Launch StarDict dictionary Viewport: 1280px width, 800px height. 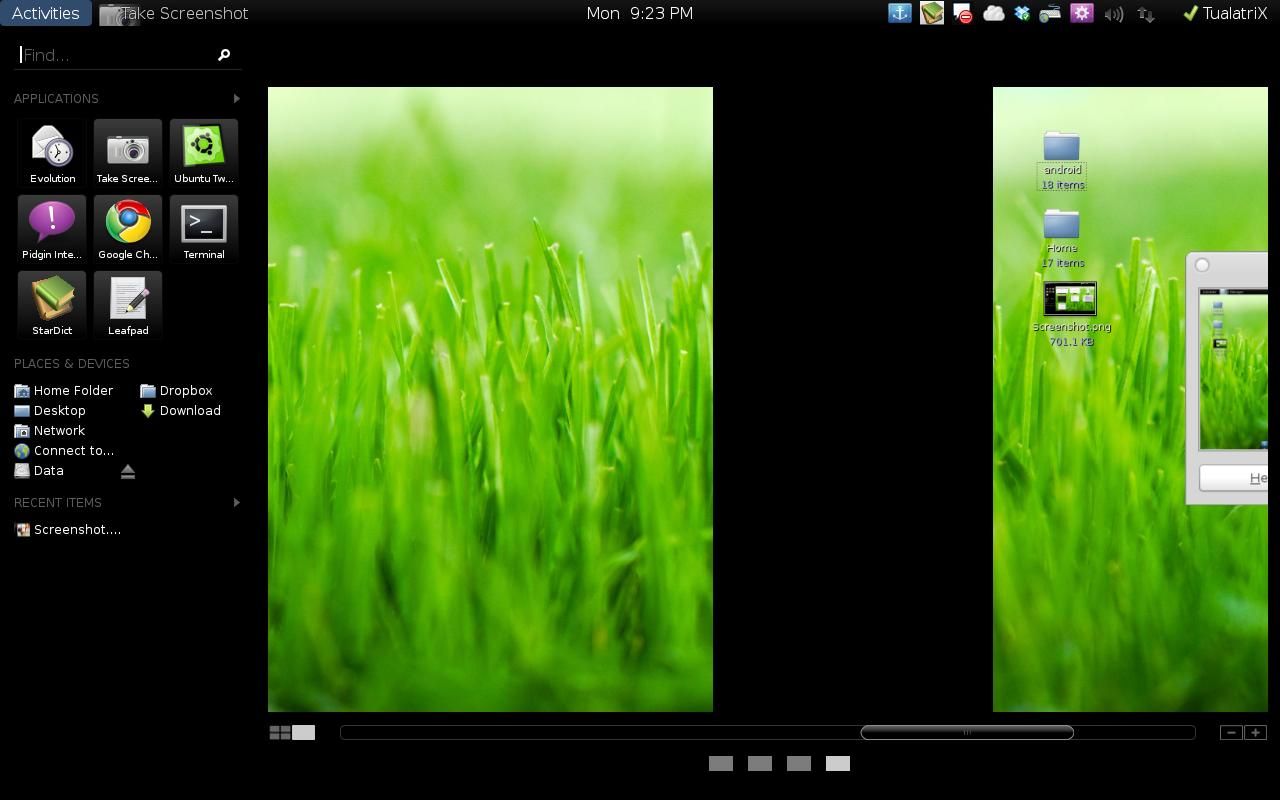point(52,304)
